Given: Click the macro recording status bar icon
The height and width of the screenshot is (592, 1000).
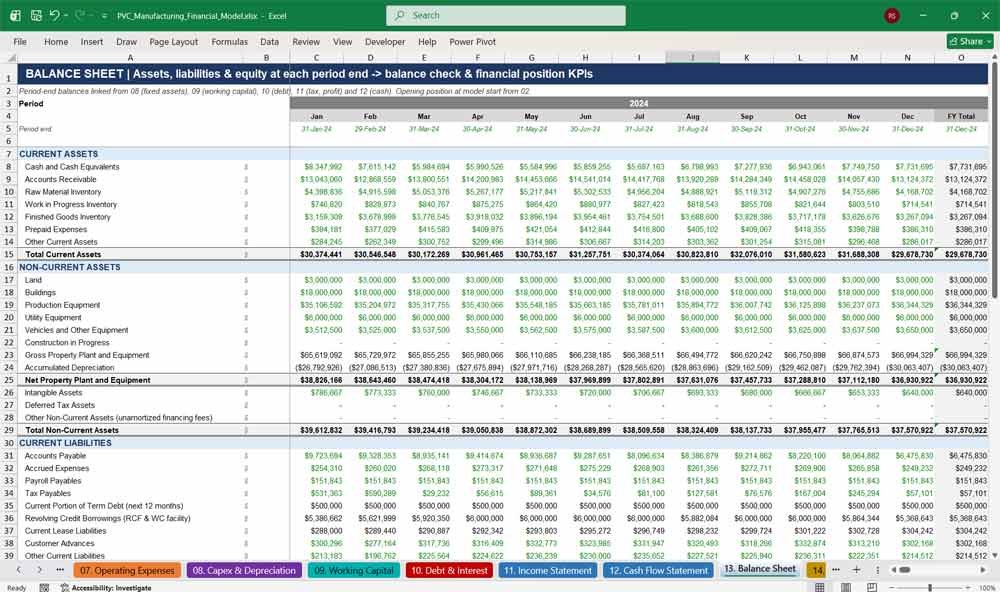Looking at the screenshot, I should coord(44,588).
